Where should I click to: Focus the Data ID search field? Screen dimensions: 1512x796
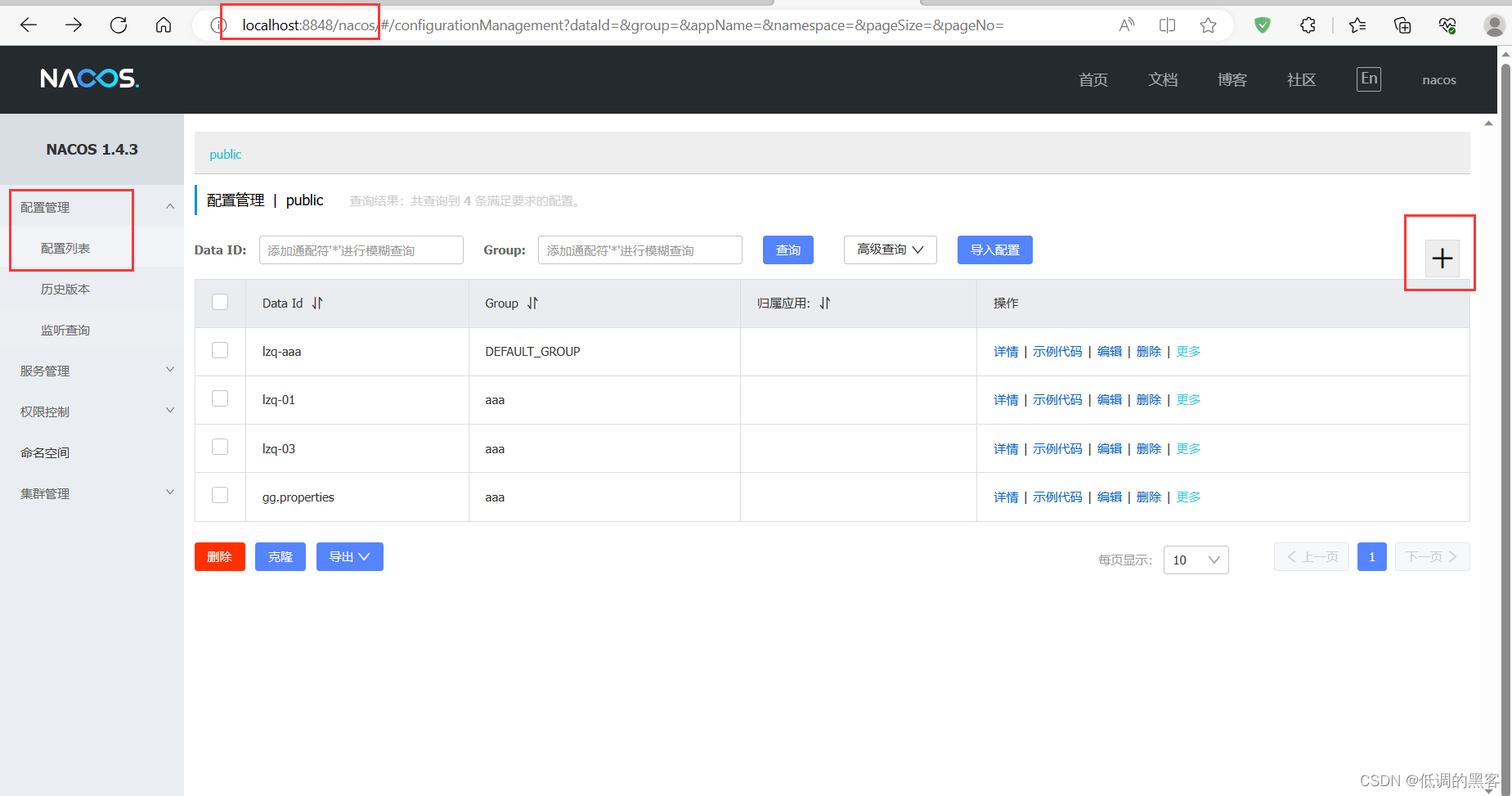(361, 250)
